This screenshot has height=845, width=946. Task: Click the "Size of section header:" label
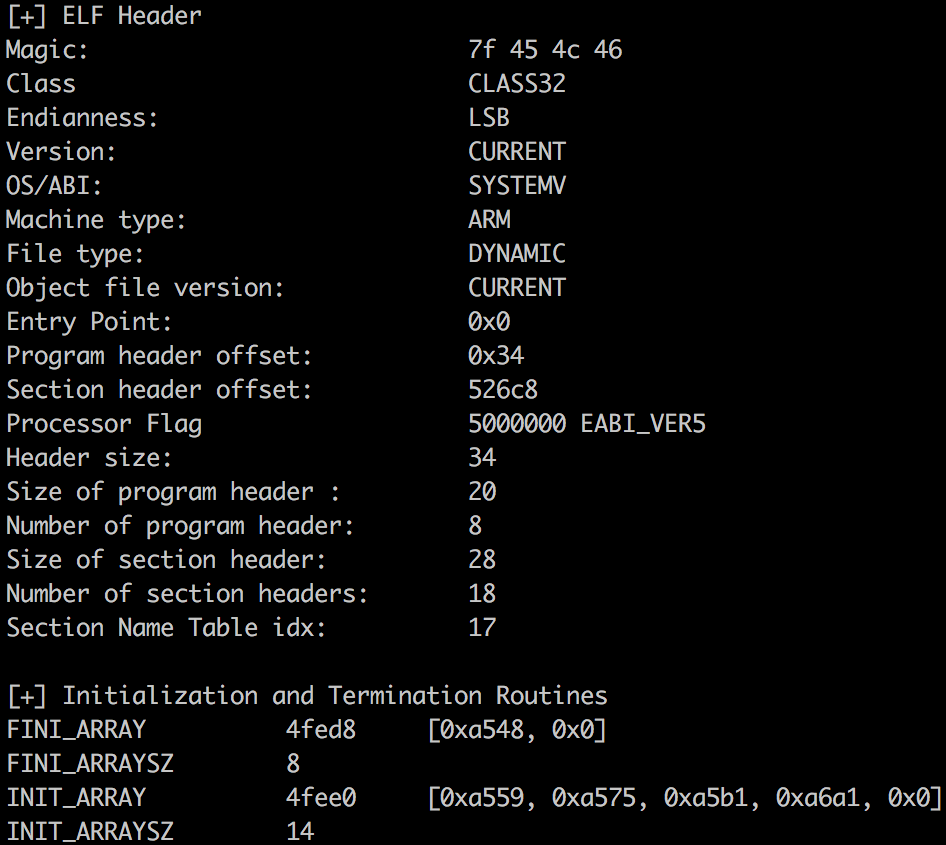click(x=166, y=560)
